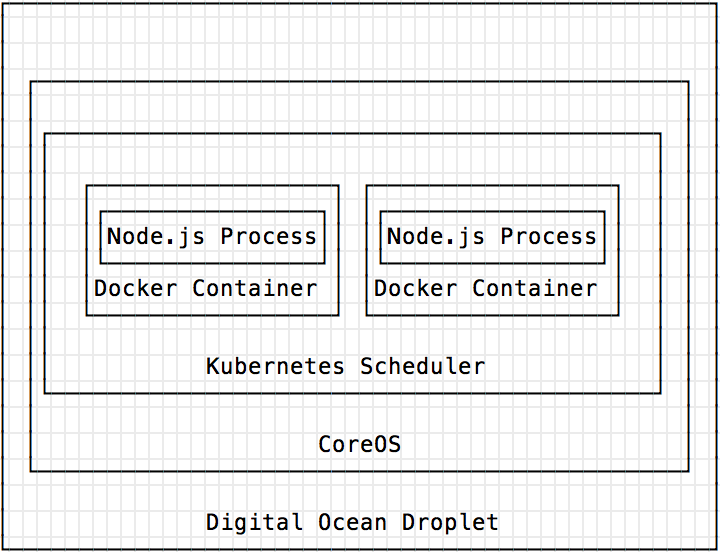720x552 pixels.
Task: Select the Digital Ocean Droplet label
Action: pos(352,522)
